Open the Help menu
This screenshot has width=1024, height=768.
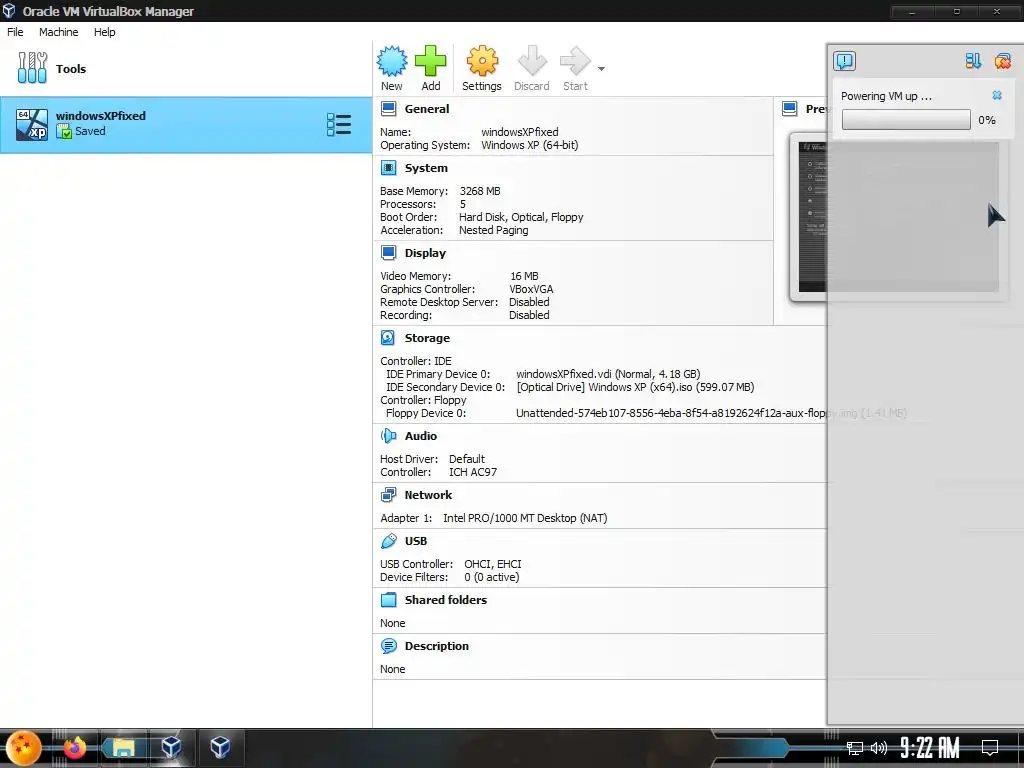pos(104,32)
